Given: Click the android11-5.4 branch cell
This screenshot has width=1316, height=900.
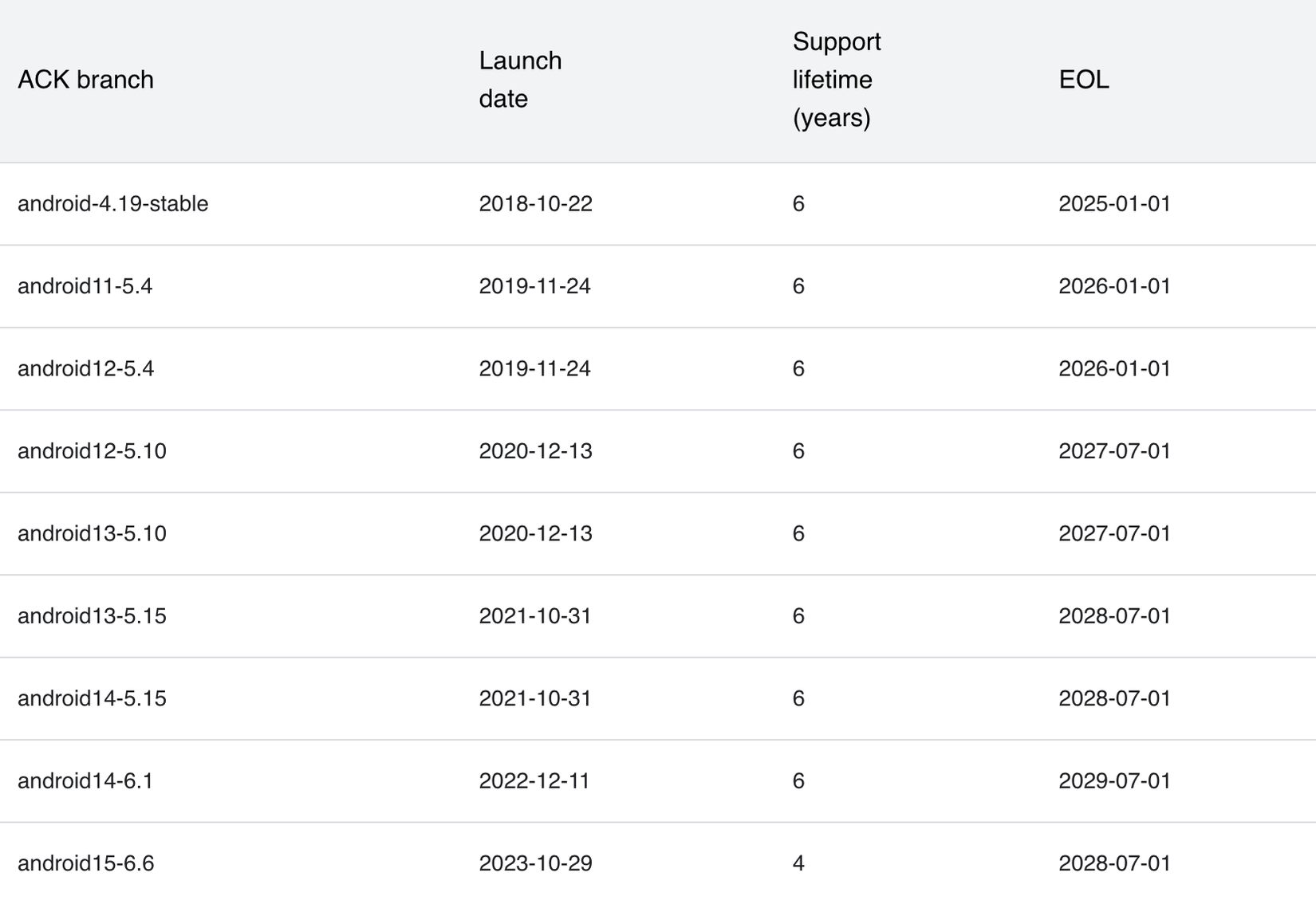Looking at the screenshot, I should 85,286.
